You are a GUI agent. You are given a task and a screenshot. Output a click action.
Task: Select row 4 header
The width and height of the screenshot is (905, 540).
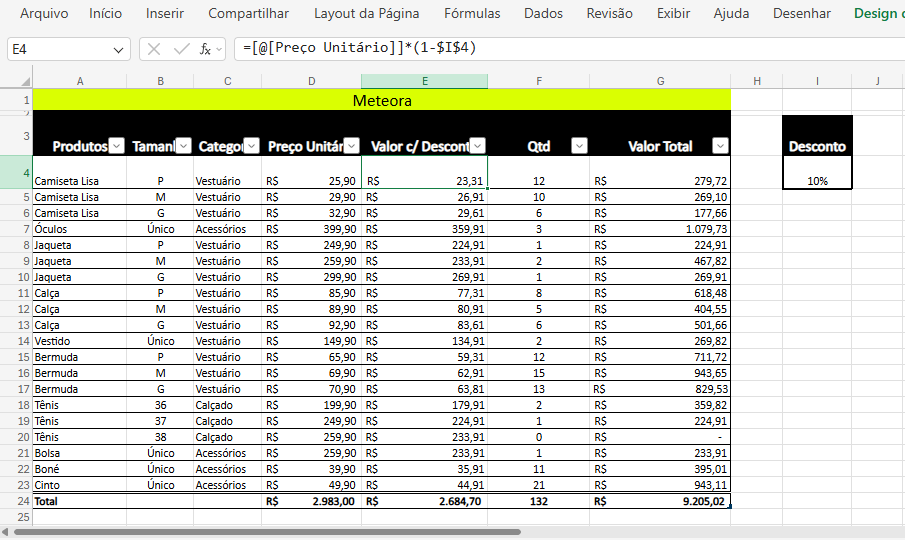tap(16, 172)
